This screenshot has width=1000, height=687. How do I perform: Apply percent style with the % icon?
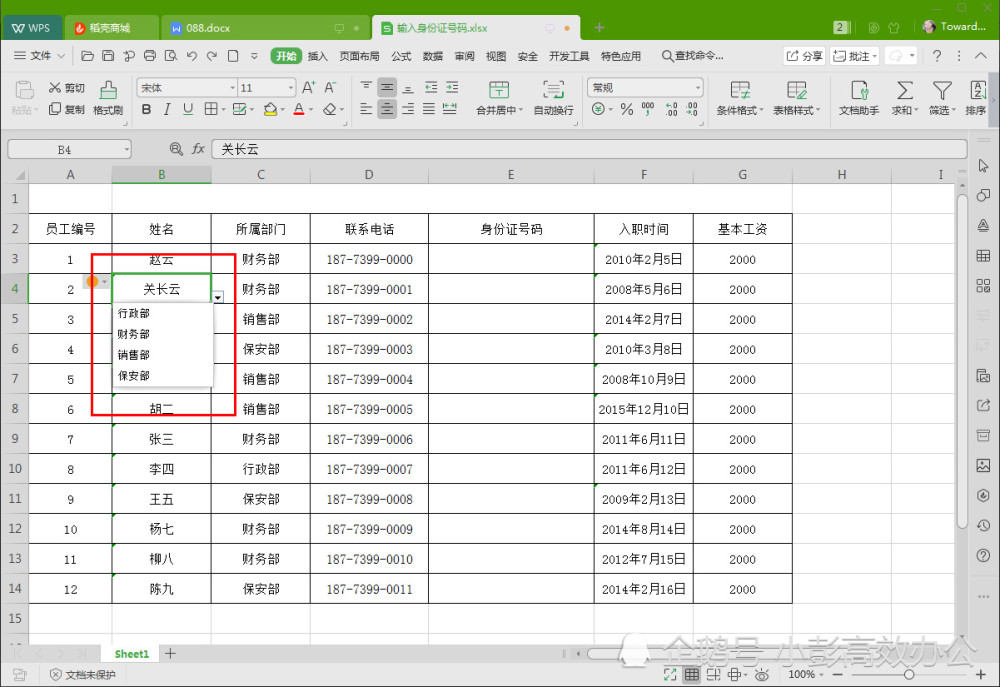coord(627,110)
